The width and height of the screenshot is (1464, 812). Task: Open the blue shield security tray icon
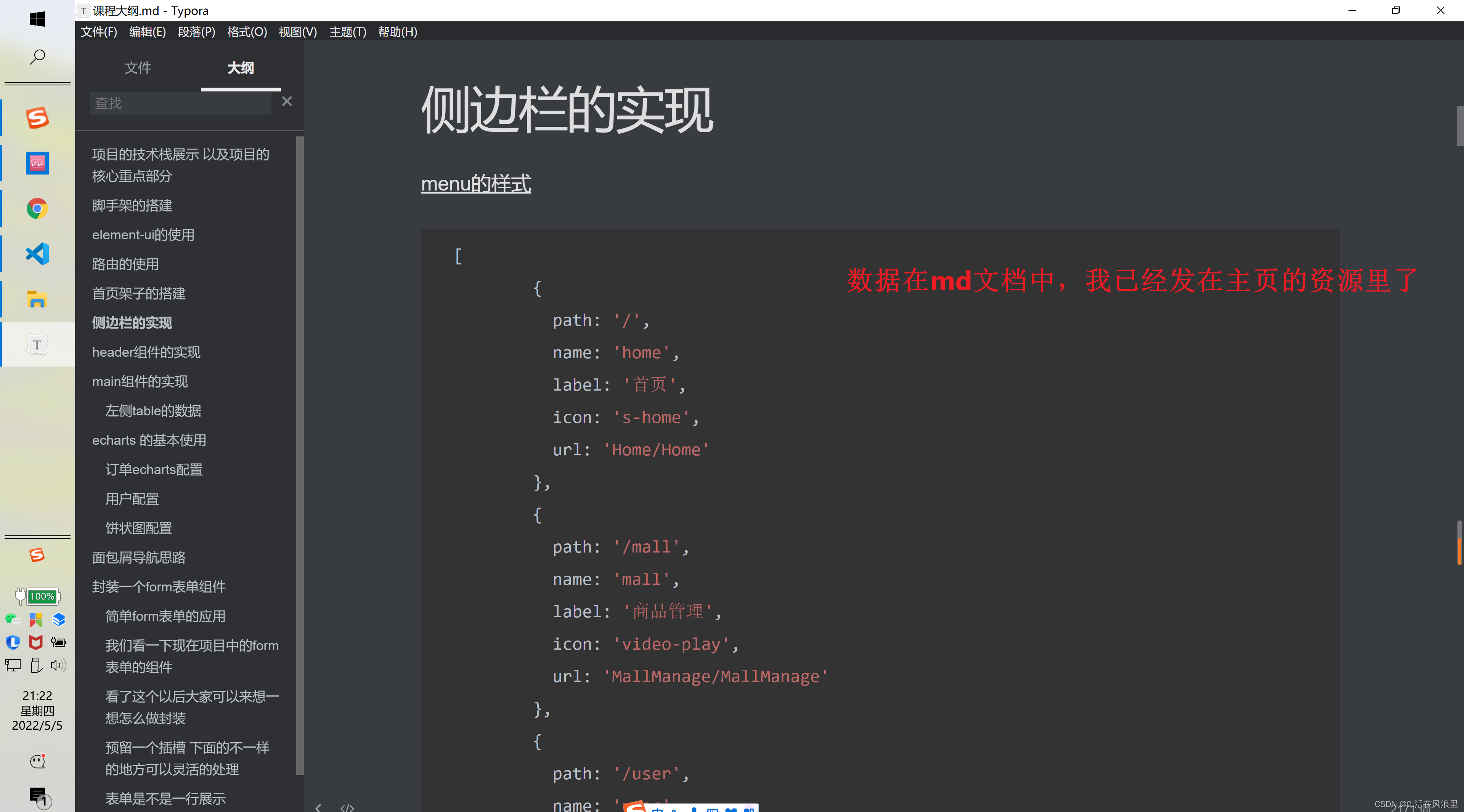coord(13,642)
